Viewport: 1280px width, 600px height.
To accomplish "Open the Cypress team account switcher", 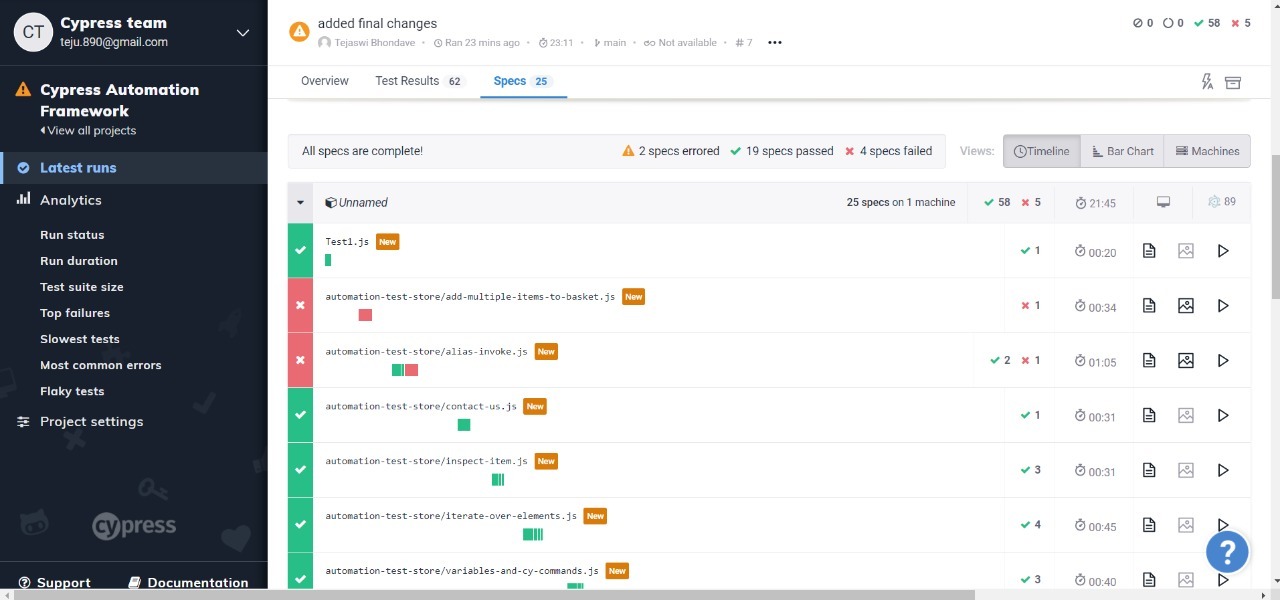I will pyautogui.click(x=242, y=32).
